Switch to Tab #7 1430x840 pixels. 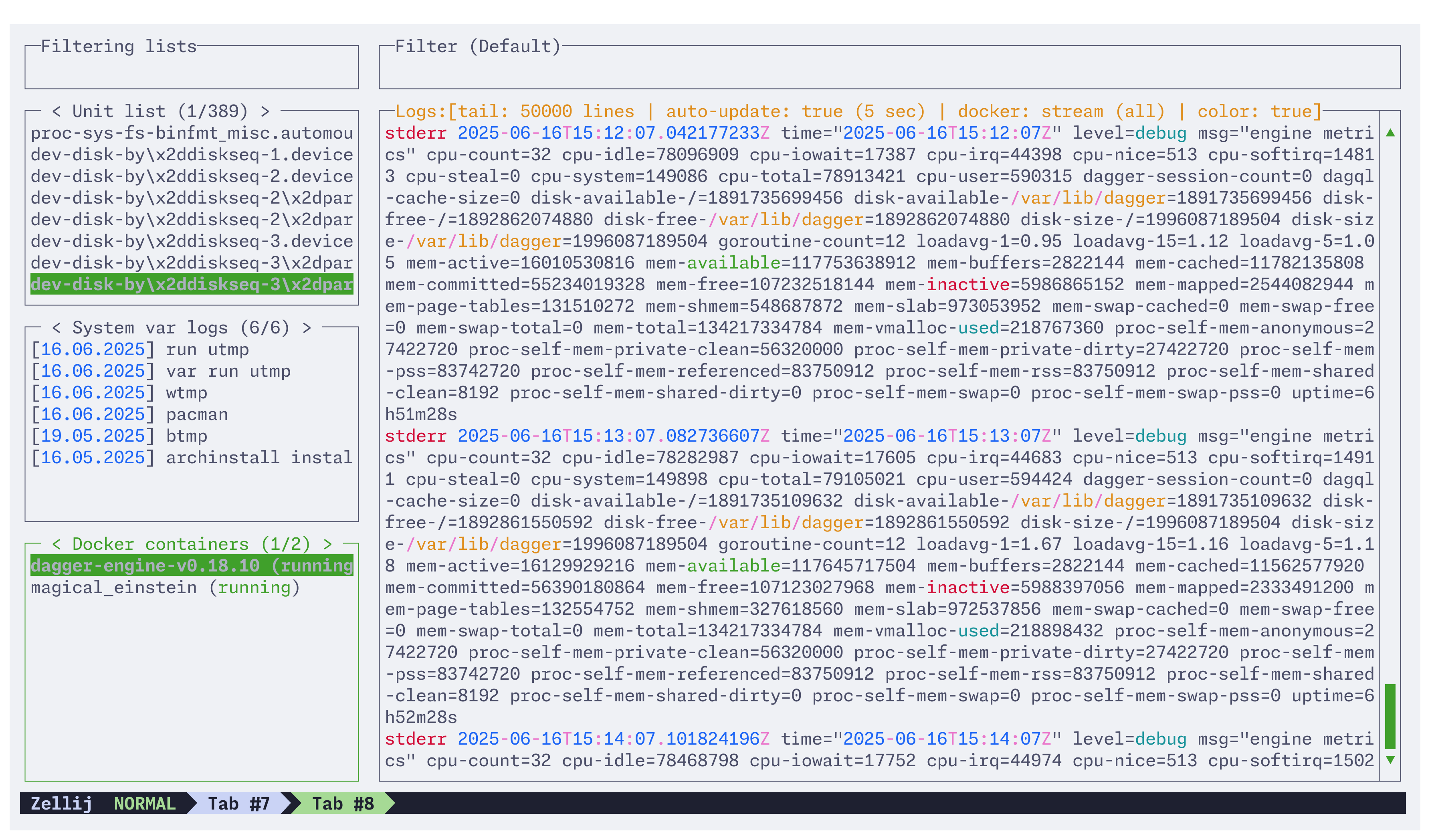click(x=238, y=804)
